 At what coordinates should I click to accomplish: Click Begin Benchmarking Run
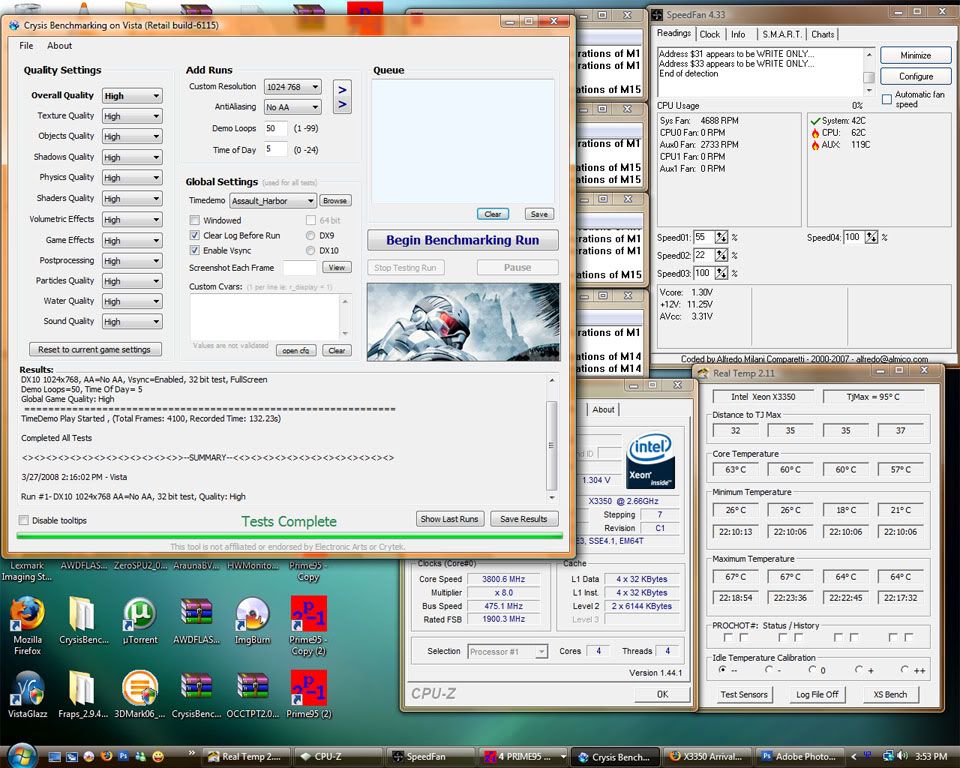(x=463, y=240)
